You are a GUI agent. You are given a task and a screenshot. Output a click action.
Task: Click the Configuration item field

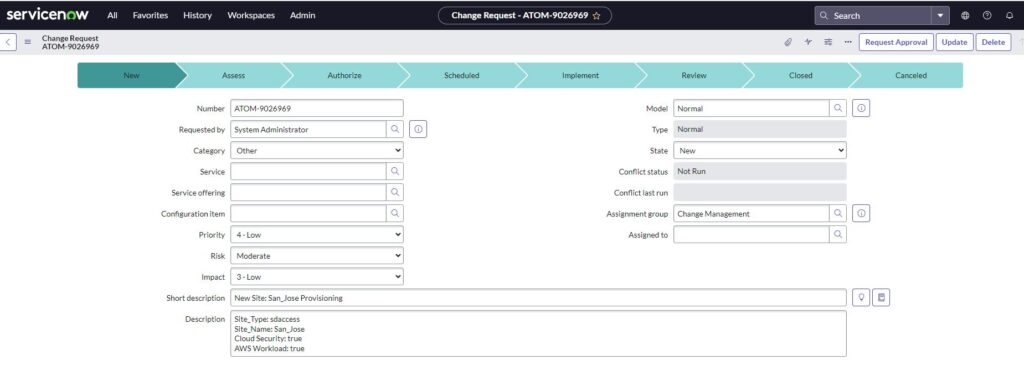coord(308,214)
